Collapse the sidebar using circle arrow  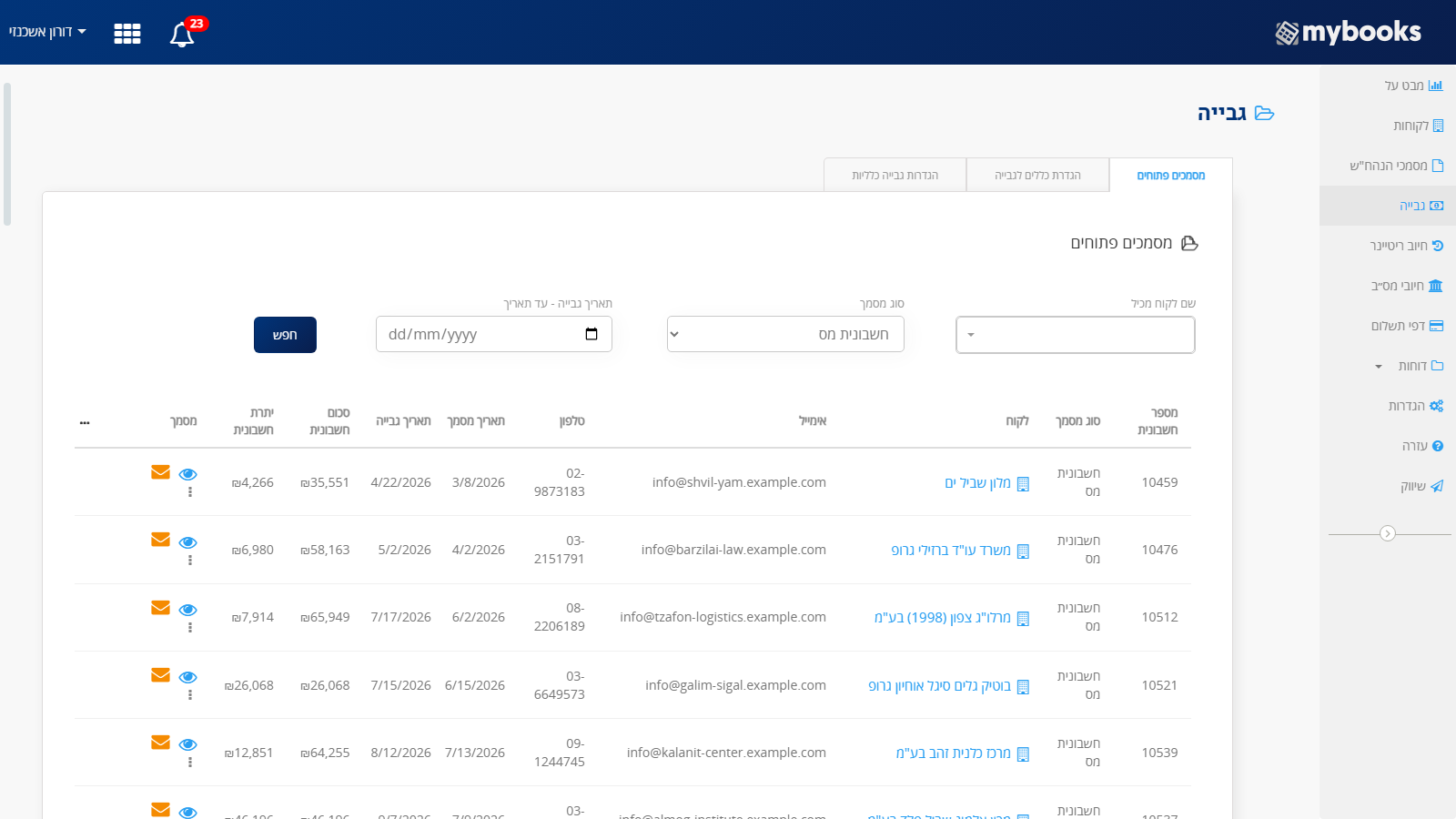point(1388,533)
